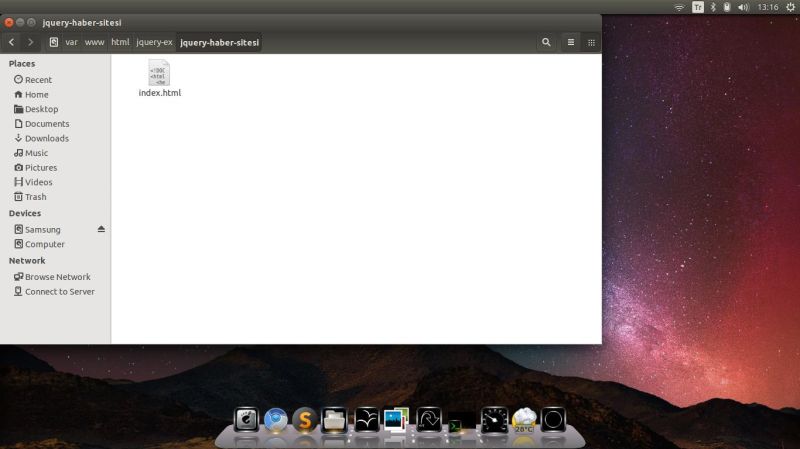
Task: Click the root disk icon in path bar
Action: [x=54, y=42]
